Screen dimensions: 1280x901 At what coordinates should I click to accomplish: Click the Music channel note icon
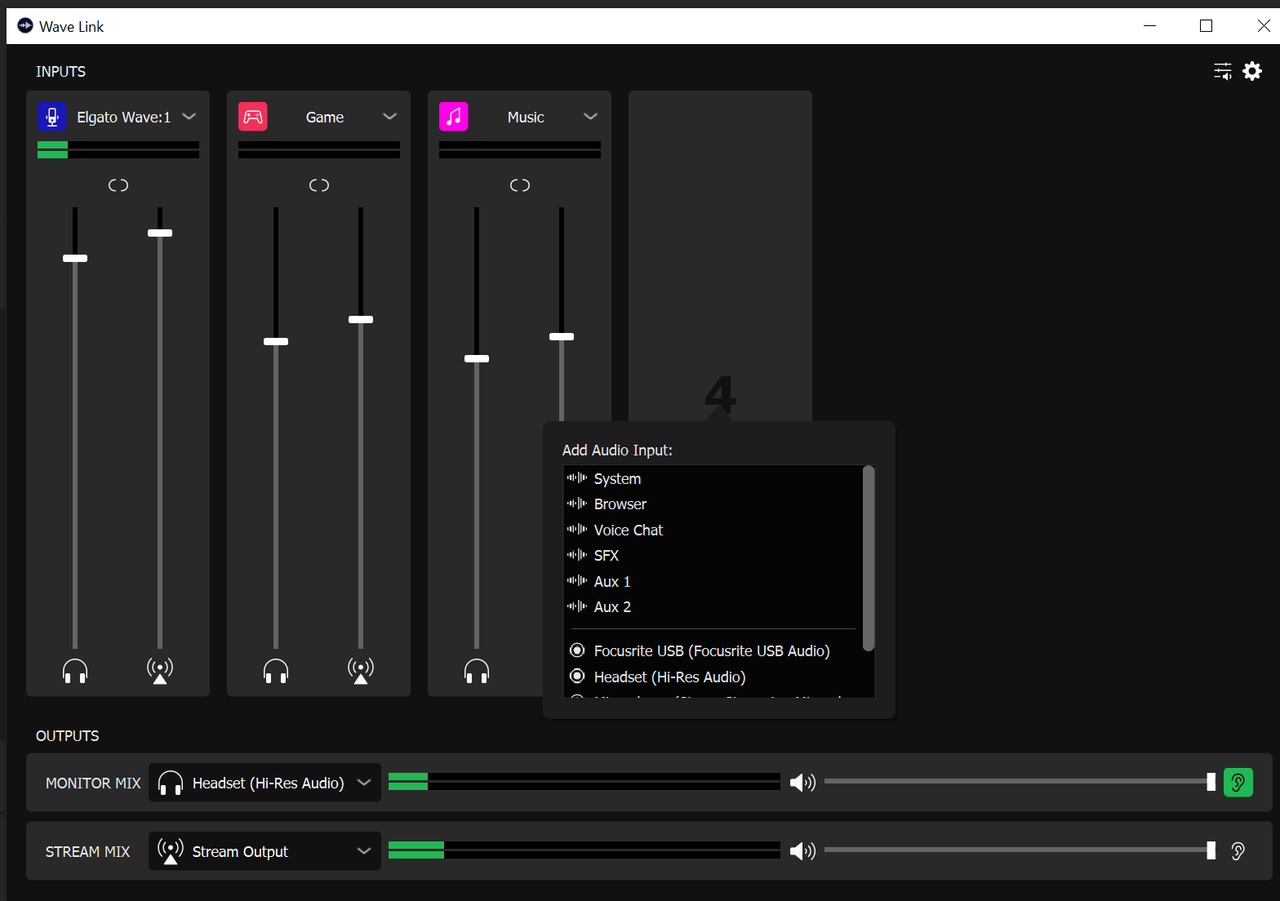pyautogui.click(x=454, y=117)
